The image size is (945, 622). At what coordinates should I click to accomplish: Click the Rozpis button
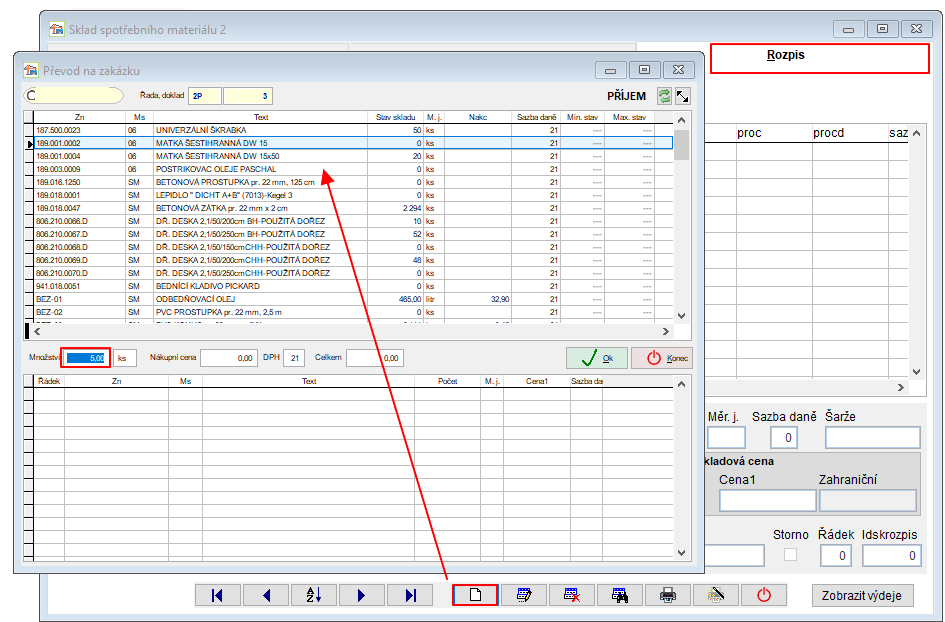[x=820, y=58]
